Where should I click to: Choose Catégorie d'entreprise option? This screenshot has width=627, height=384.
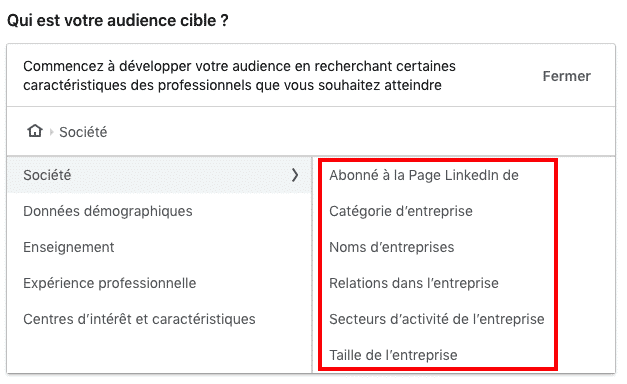point(401,211)
